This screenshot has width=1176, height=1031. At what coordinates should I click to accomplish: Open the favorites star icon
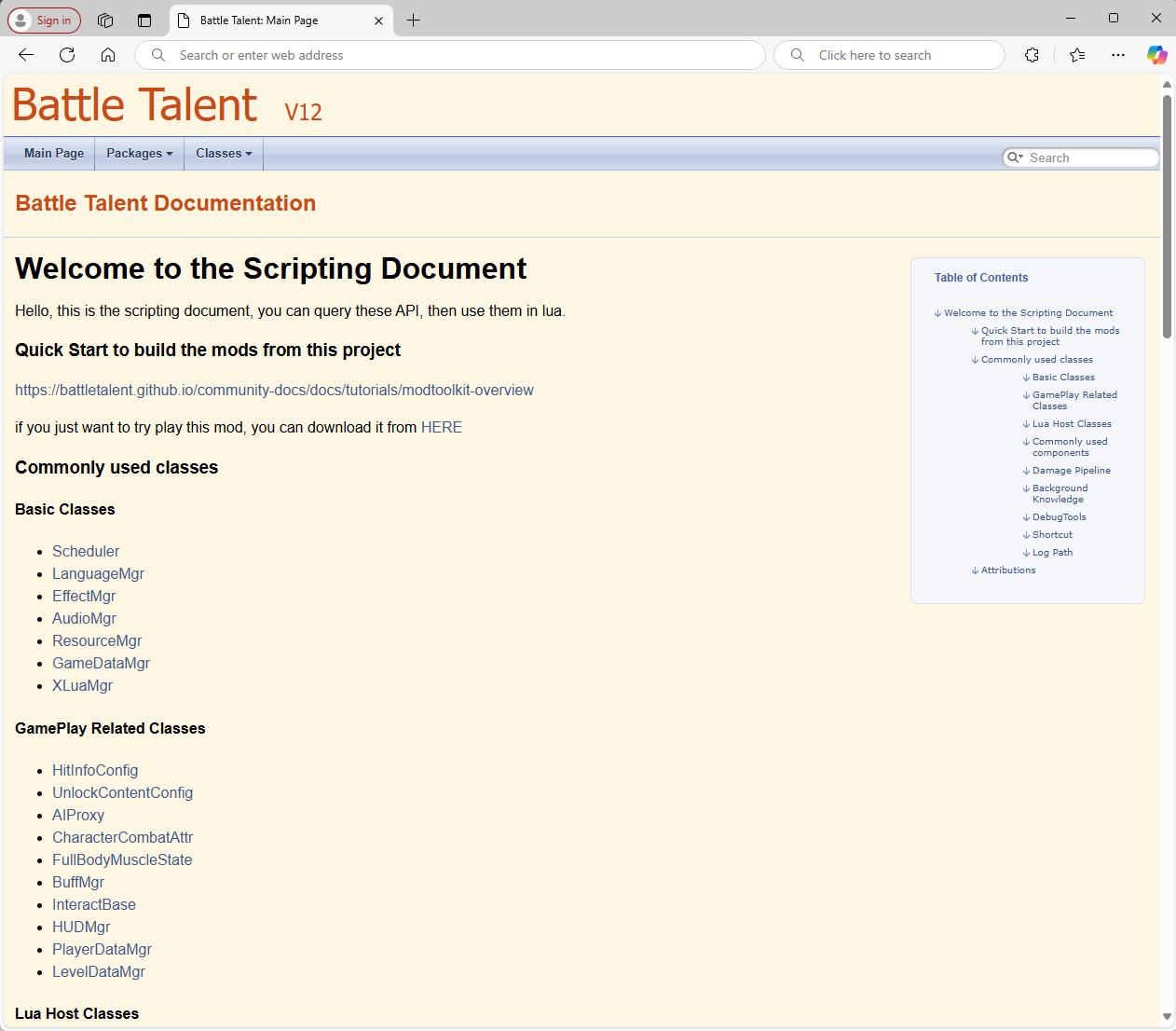pos(1077,55)
